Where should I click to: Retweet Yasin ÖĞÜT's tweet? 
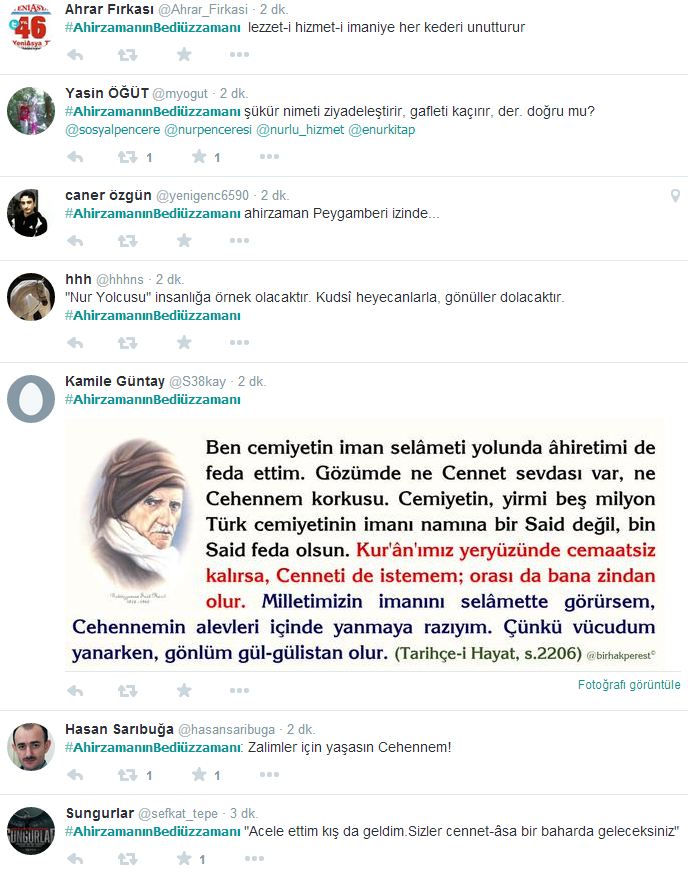coord(127,157)
